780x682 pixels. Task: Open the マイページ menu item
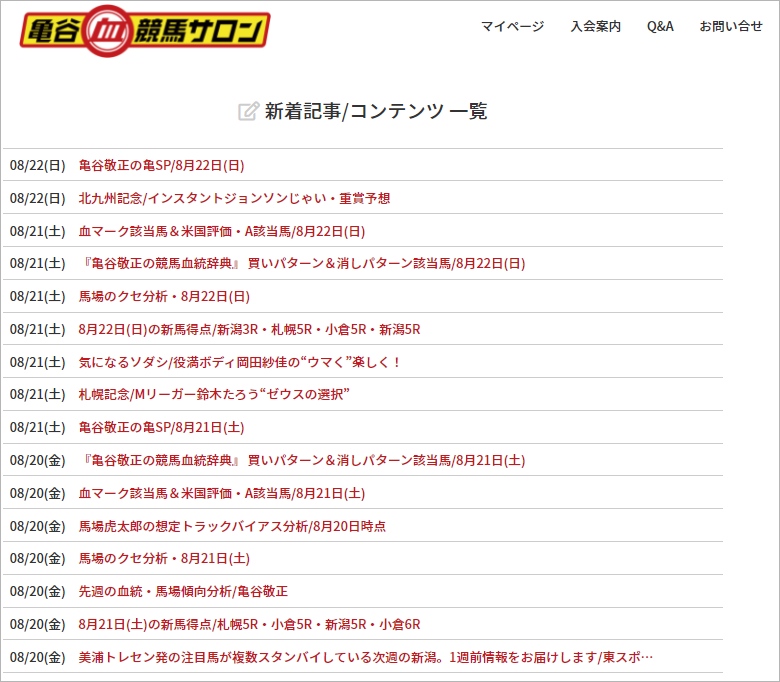coord(512,26)
